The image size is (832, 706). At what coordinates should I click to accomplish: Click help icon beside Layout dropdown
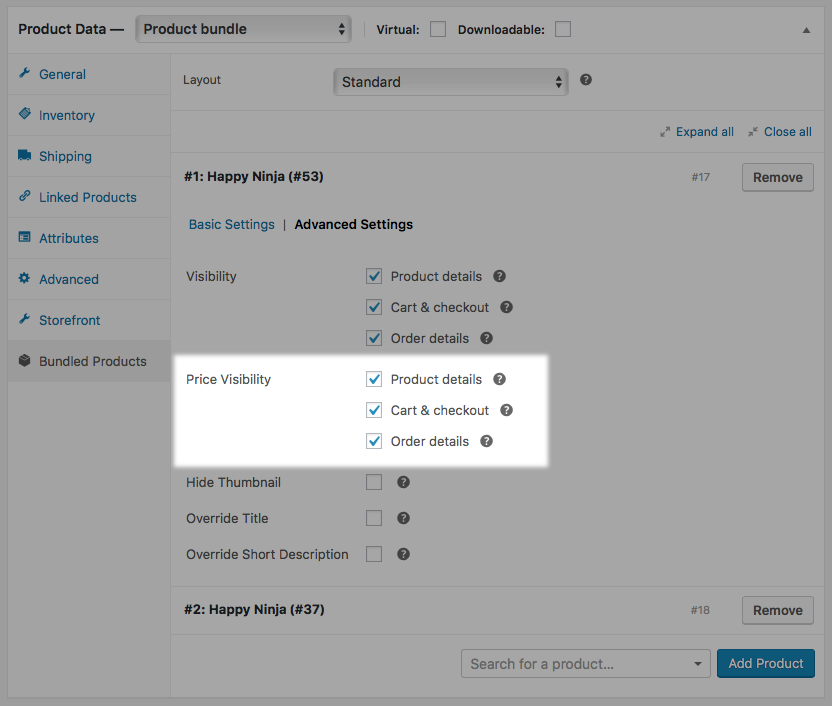[586, 80]
